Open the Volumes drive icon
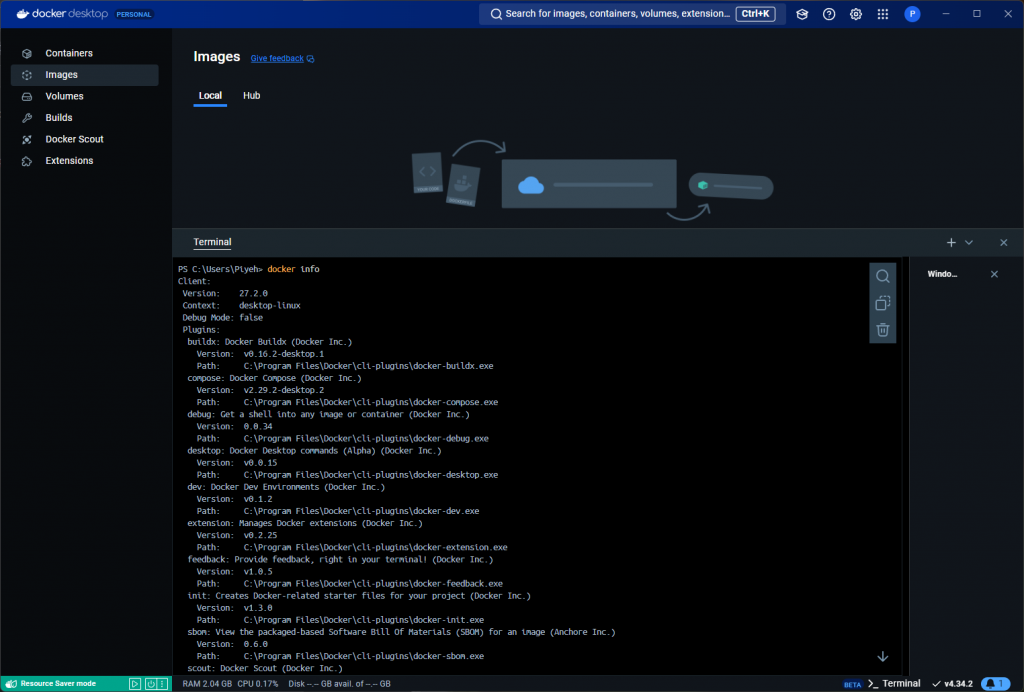Image resolution: width=1024 pixels, height=692 pixels. (27, 97)
